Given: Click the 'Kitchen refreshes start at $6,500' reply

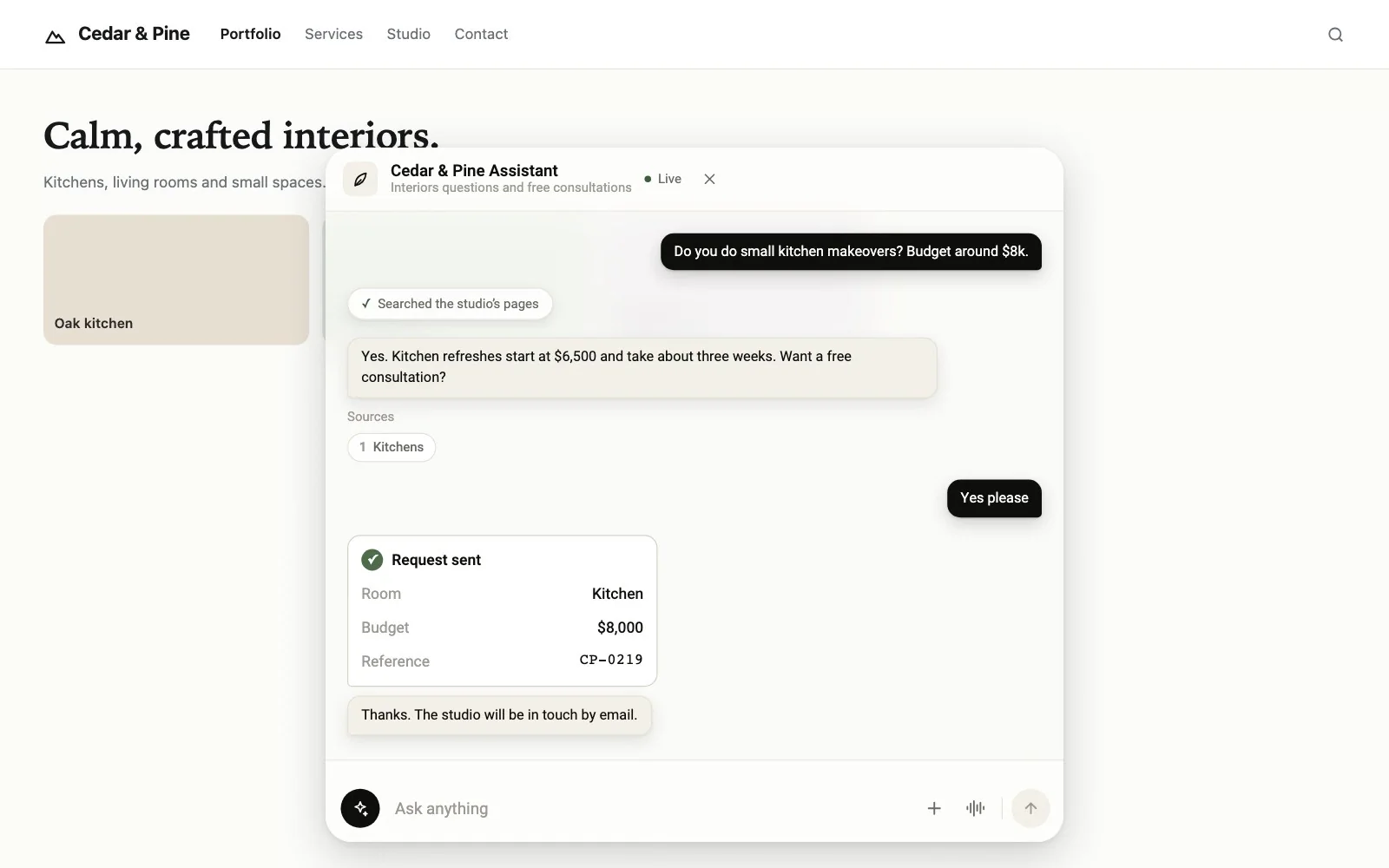Looking at the screenshot, I should pyautogui.click(x=642, y=367).
